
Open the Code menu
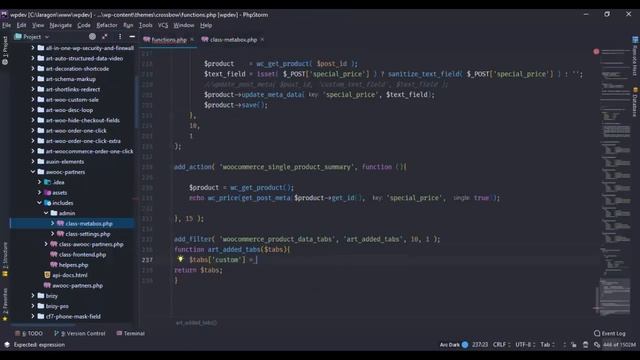pos(84,25)
